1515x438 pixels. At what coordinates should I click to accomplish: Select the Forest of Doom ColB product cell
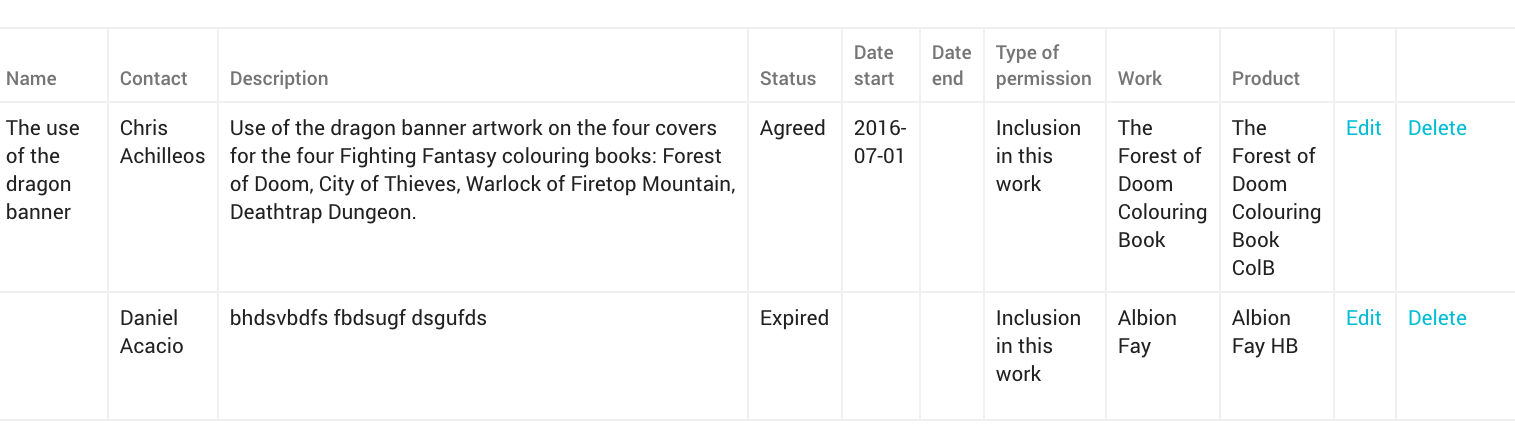coord(1275,198)
